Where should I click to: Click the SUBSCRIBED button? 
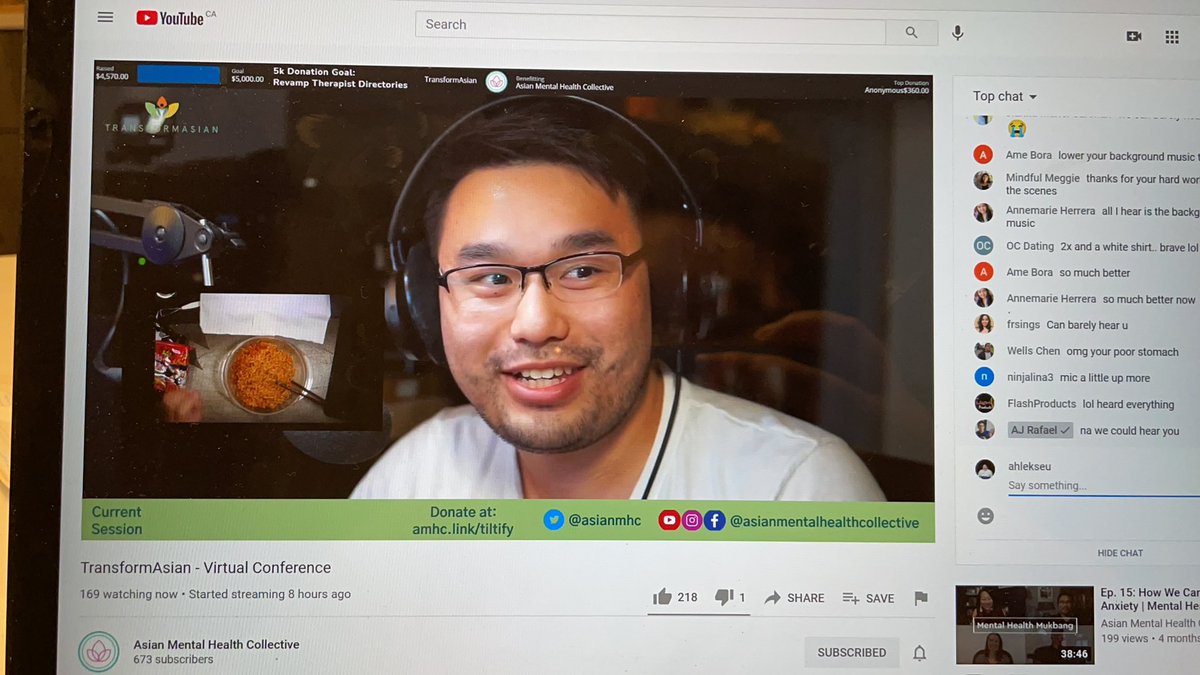pyautogui.click(x=852, y=652)
